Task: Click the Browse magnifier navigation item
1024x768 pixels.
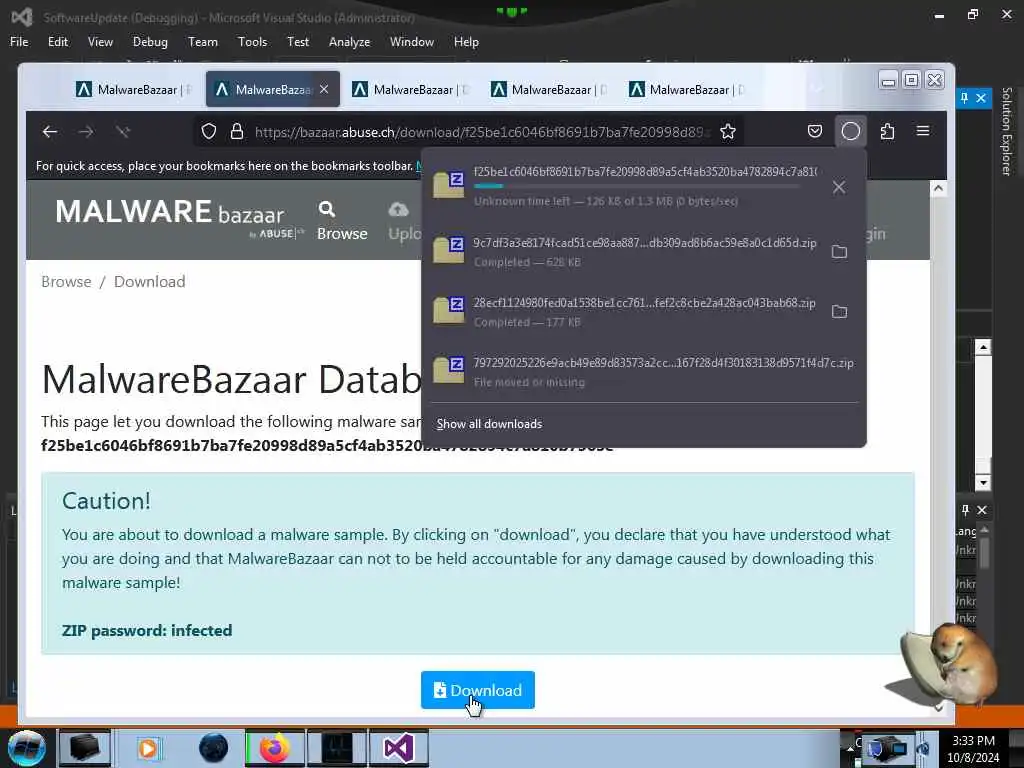Action: coord(342,221)
